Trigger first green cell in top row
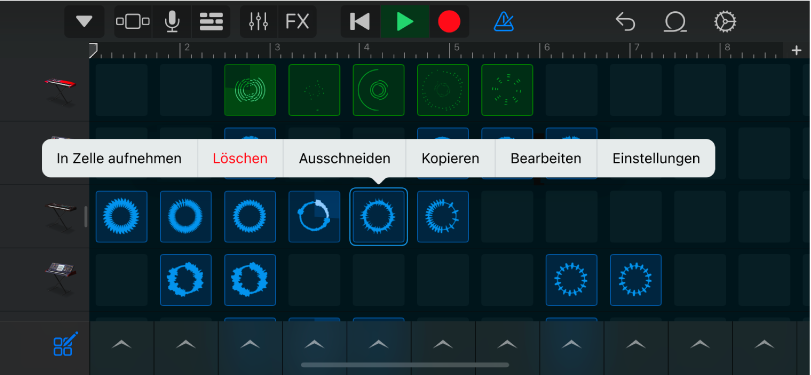811x375 pixels. (250, 90)
